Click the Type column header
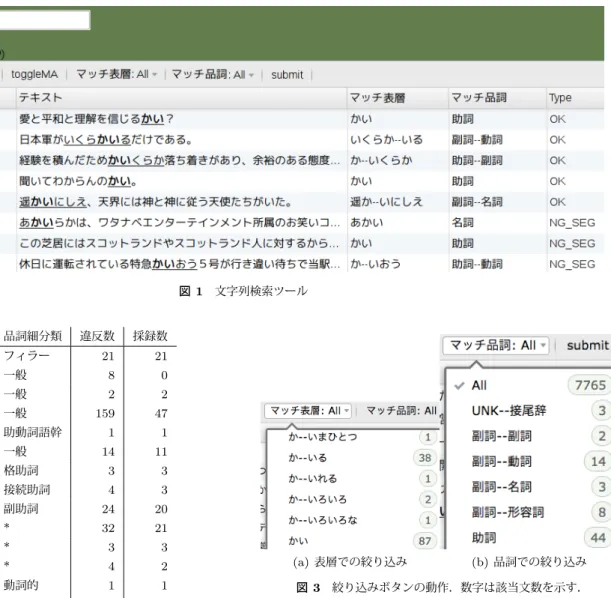 point(576,97)
